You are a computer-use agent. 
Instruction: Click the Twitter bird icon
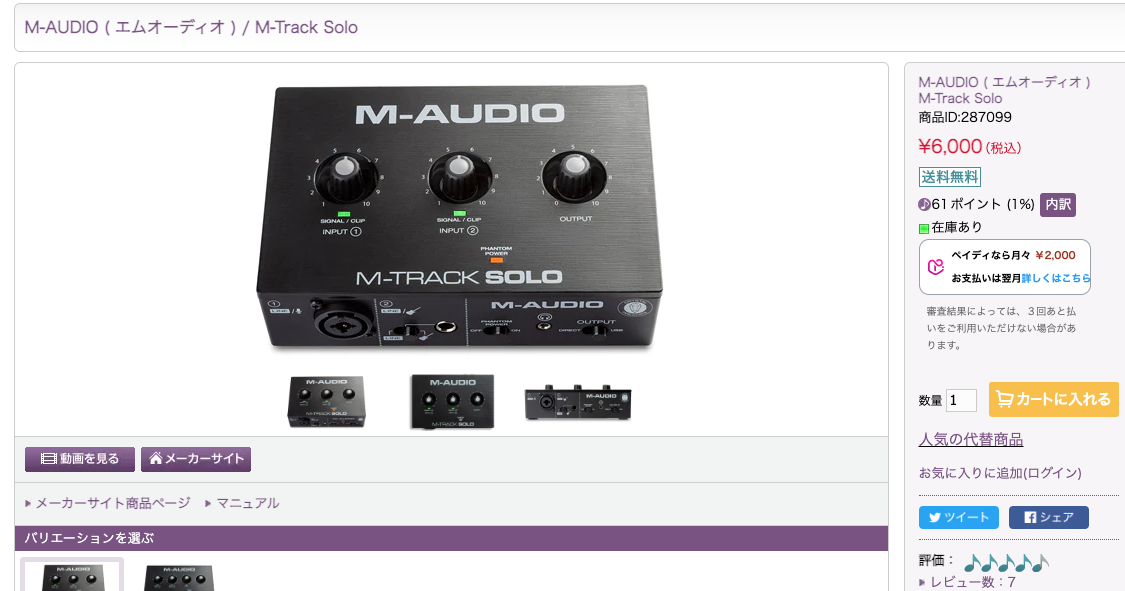click(x=935, y=517)
